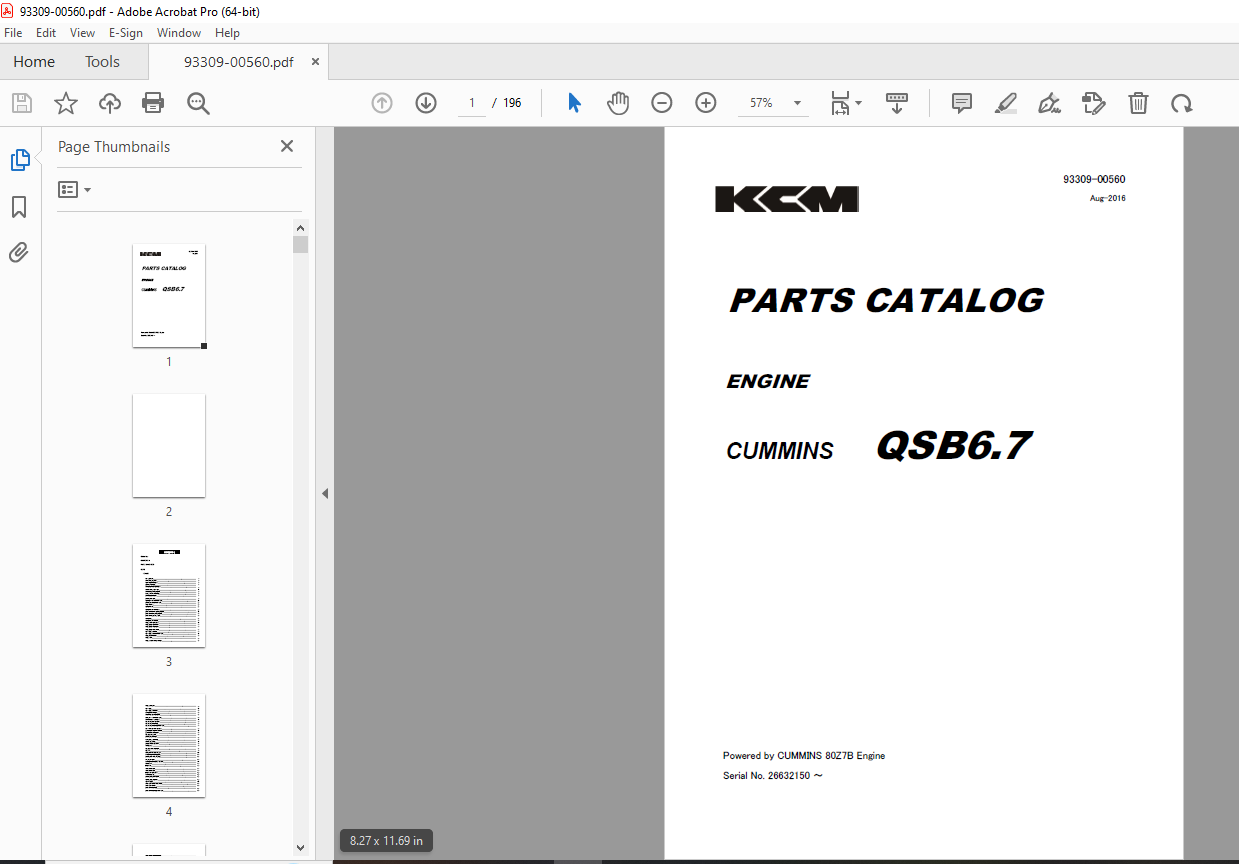This screenshot has width=1239, height=864.
Task: Click thumbnails scrollbar up arrow
Action: point(301,227)
